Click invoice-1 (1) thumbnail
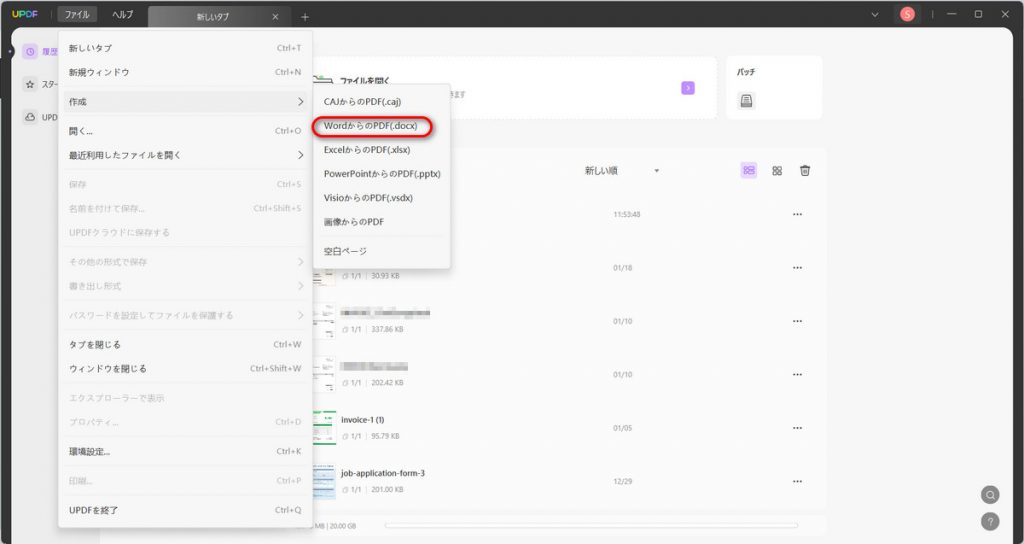Screen dimensions: 1024x544 click(324, 428)
